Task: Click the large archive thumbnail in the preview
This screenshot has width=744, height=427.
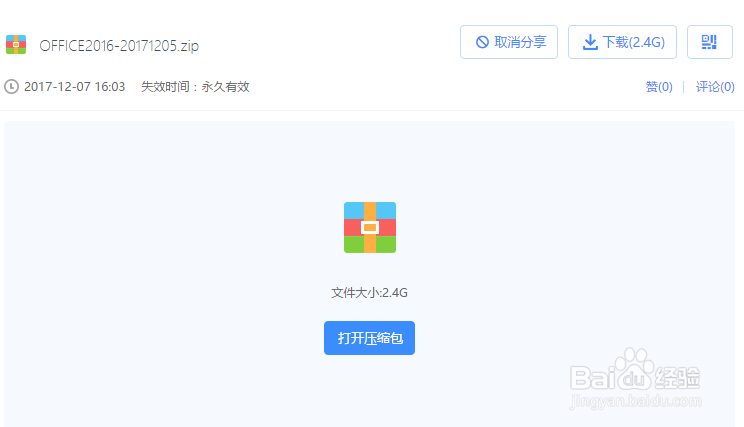Action: coord(370,227)
